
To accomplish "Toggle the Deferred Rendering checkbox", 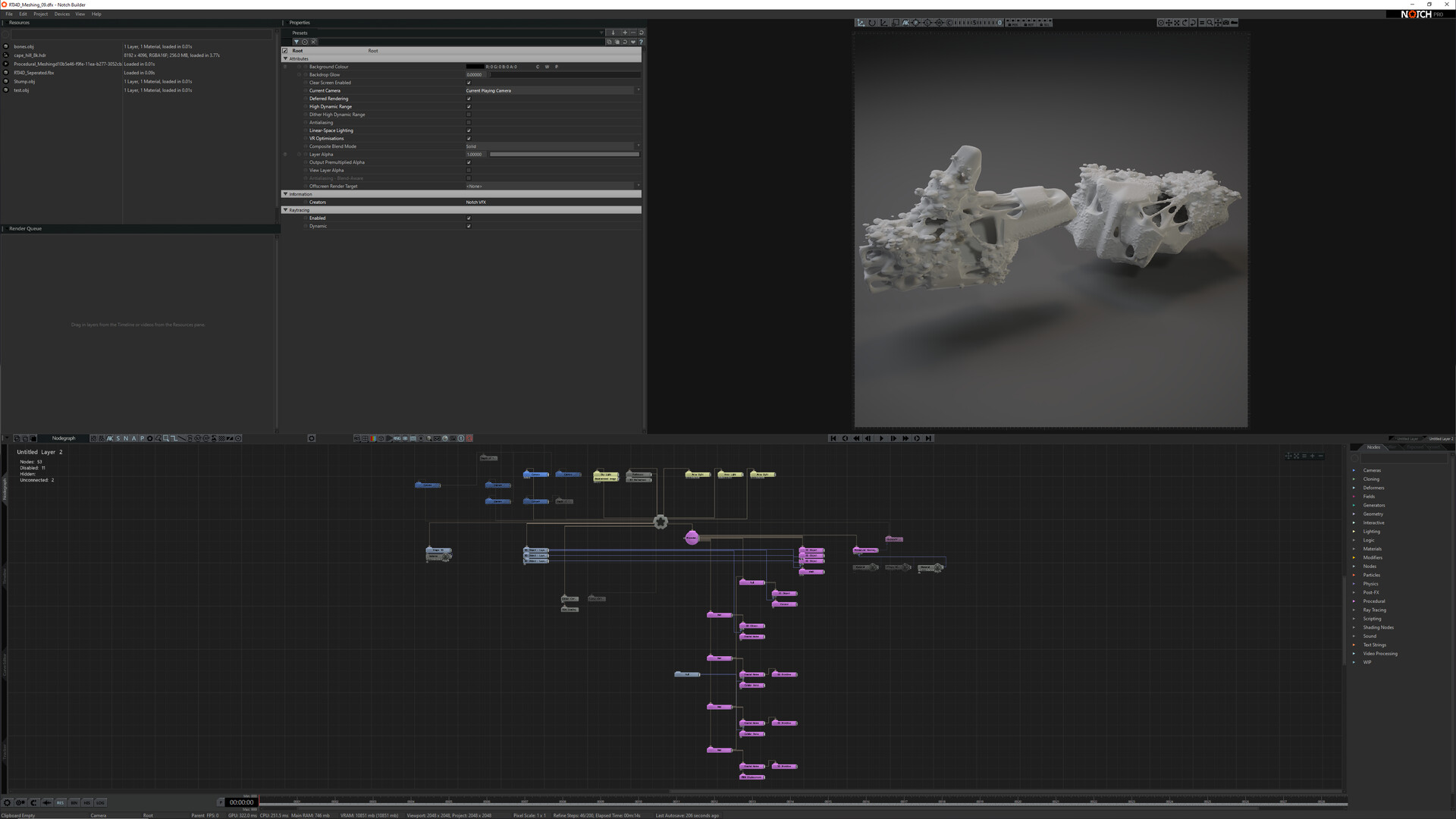I will point(469,99).
